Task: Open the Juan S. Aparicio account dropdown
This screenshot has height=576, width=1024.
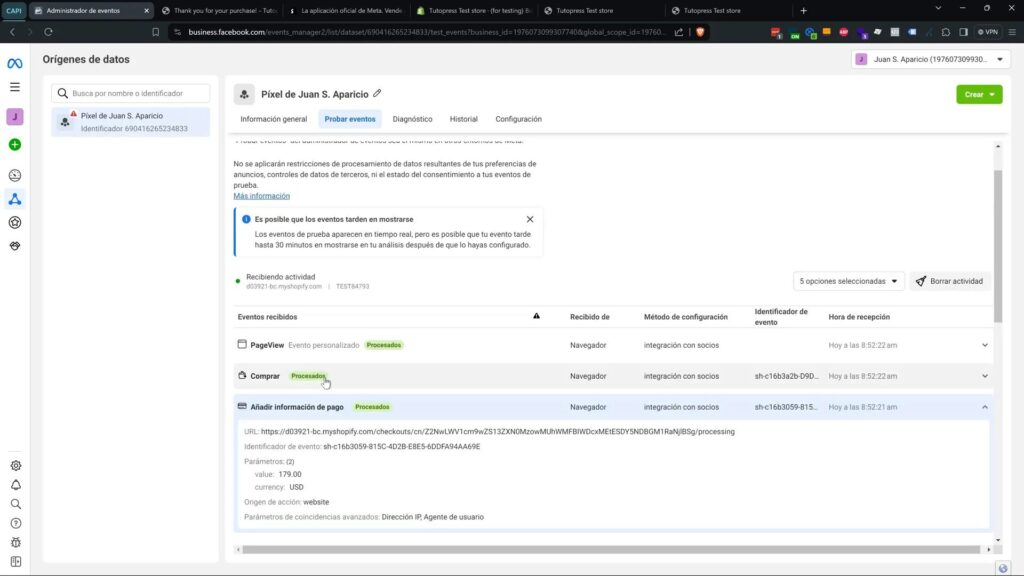Action: tap(930, 59)
